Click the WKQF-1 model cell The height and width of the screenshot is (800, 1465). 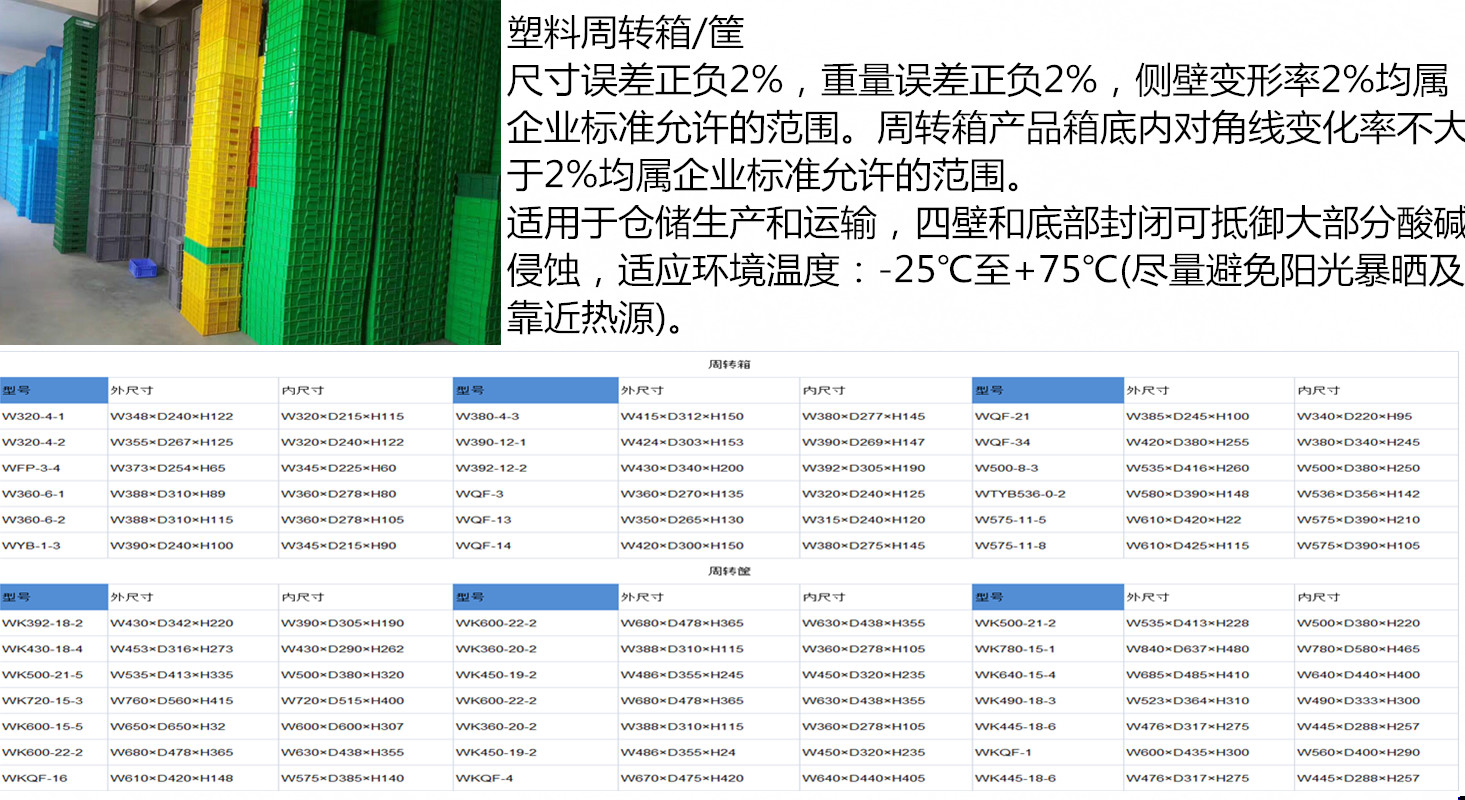click(x=1003, y=752)
